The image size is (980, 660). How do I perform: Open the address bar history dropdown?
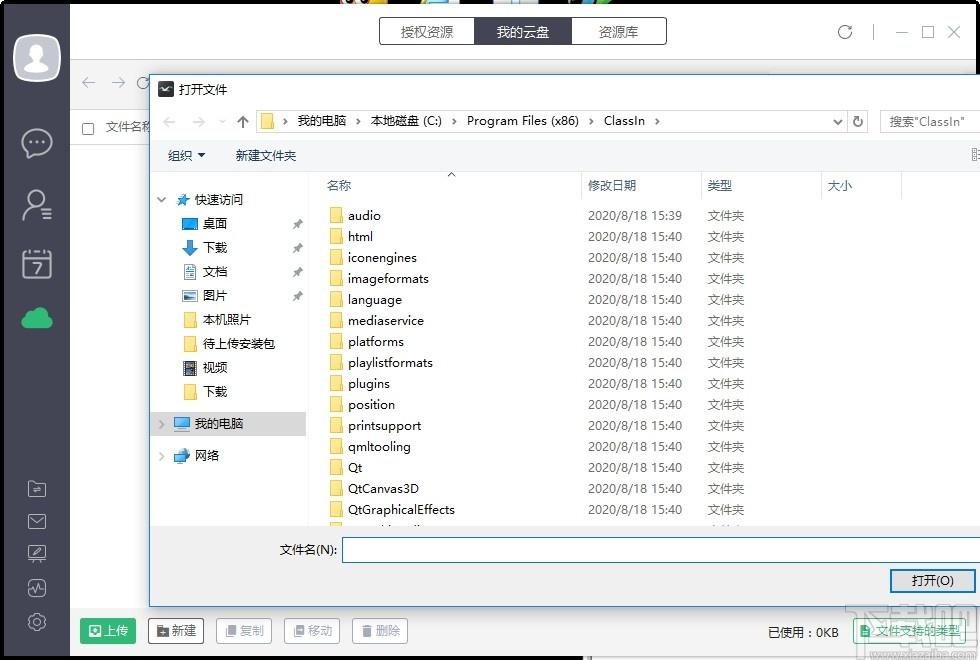838,122
